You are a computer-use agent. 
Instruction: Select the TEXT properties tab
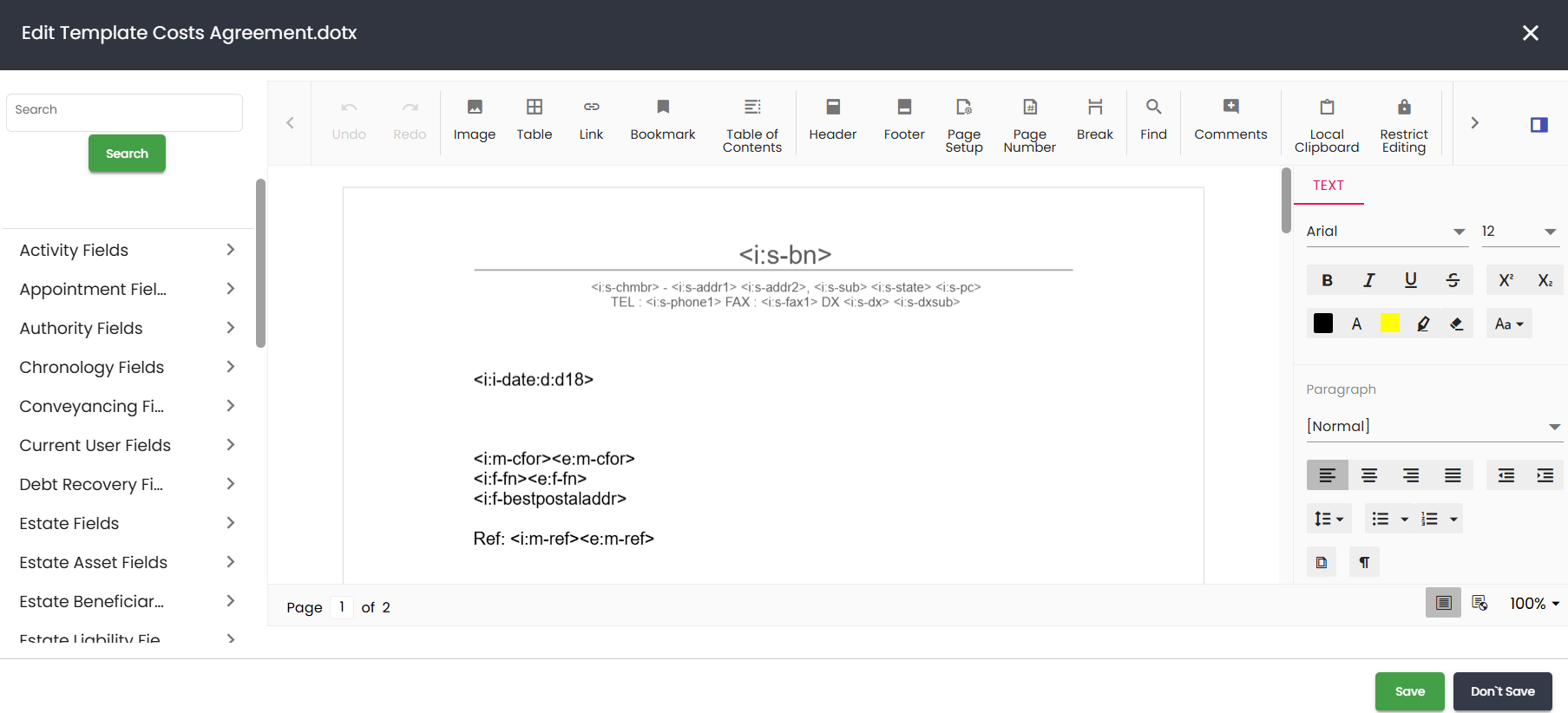(x=1328, y=186)
